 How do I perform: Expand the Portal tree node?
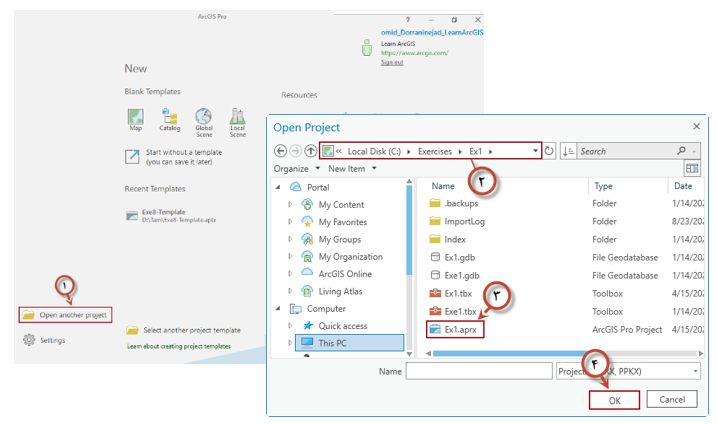click(280, 187)
